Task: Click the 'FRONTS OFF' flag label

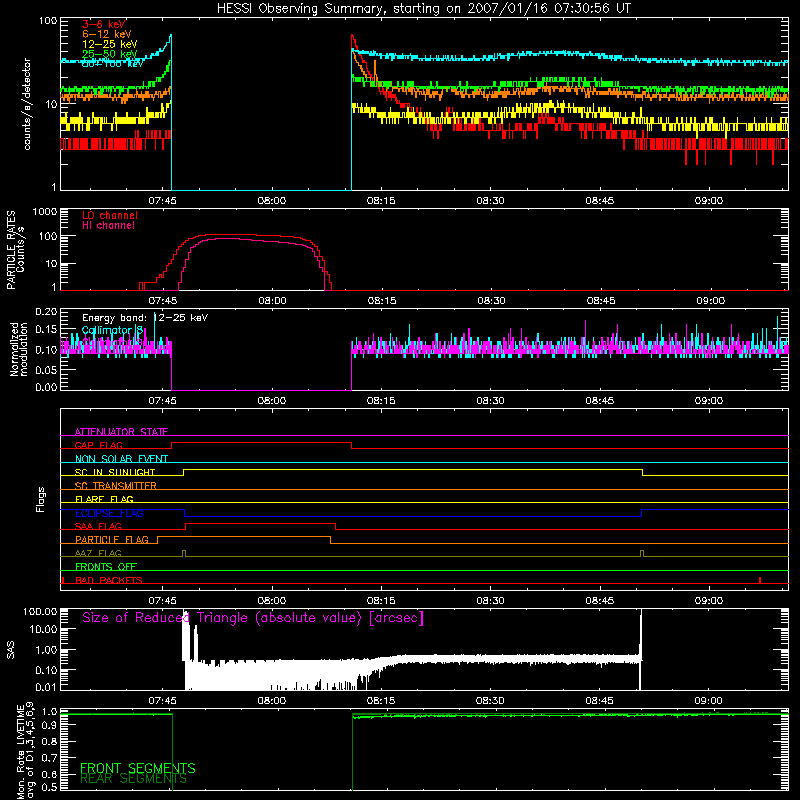Action: click(106, 566)
